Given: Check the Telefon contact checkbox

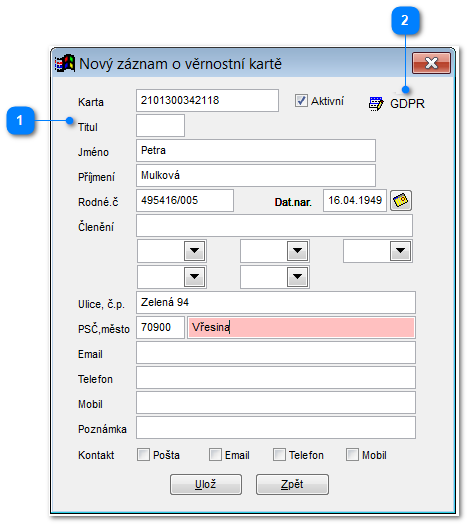Looking at the screenshot, I should [279, 455].
